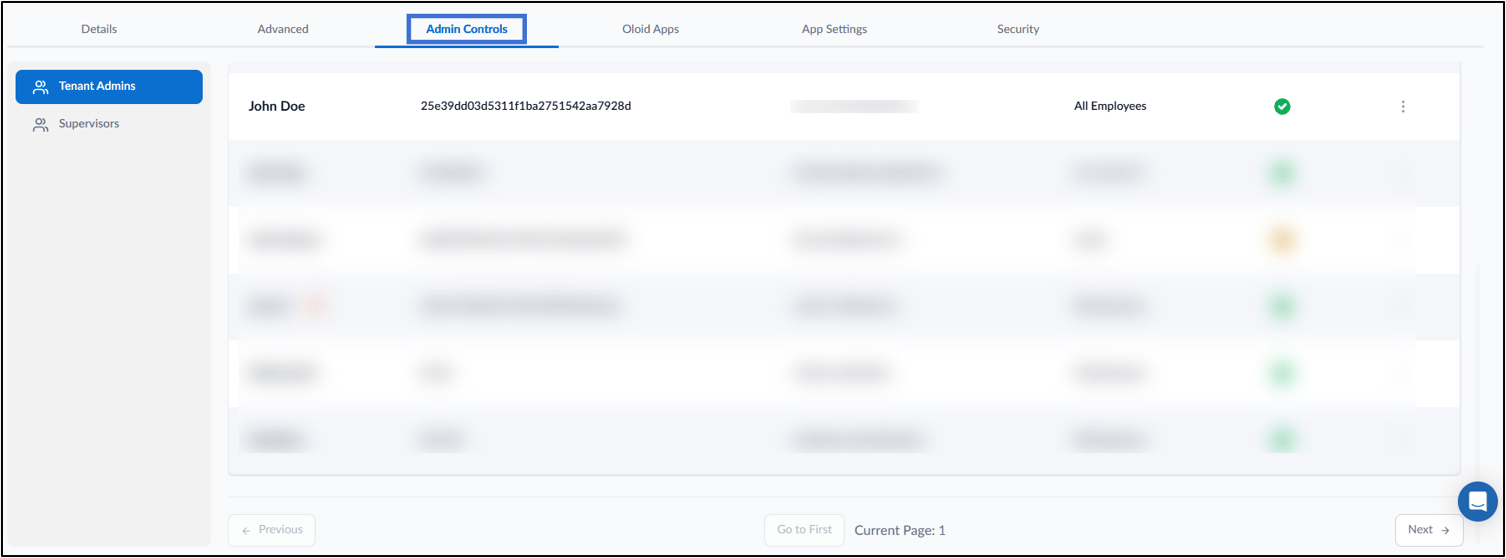Open the three-dot menu for John Doe
This screenshot has height=558, width=1506.
(x=1403, y=106)
